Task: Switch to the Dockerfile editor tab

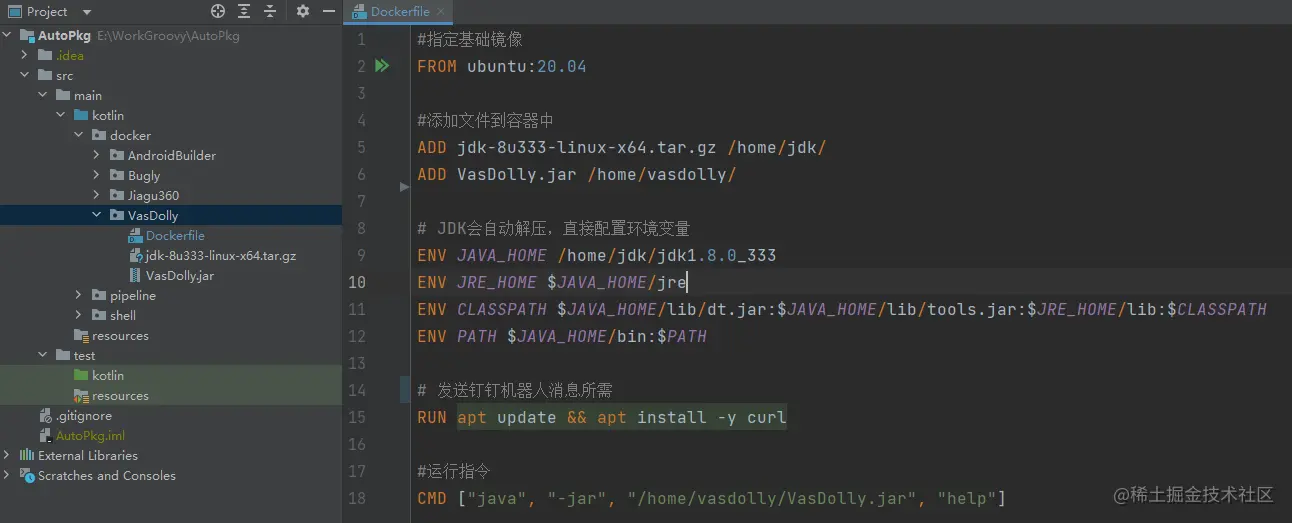Action: pyautogui.click(x=400, y=12)
